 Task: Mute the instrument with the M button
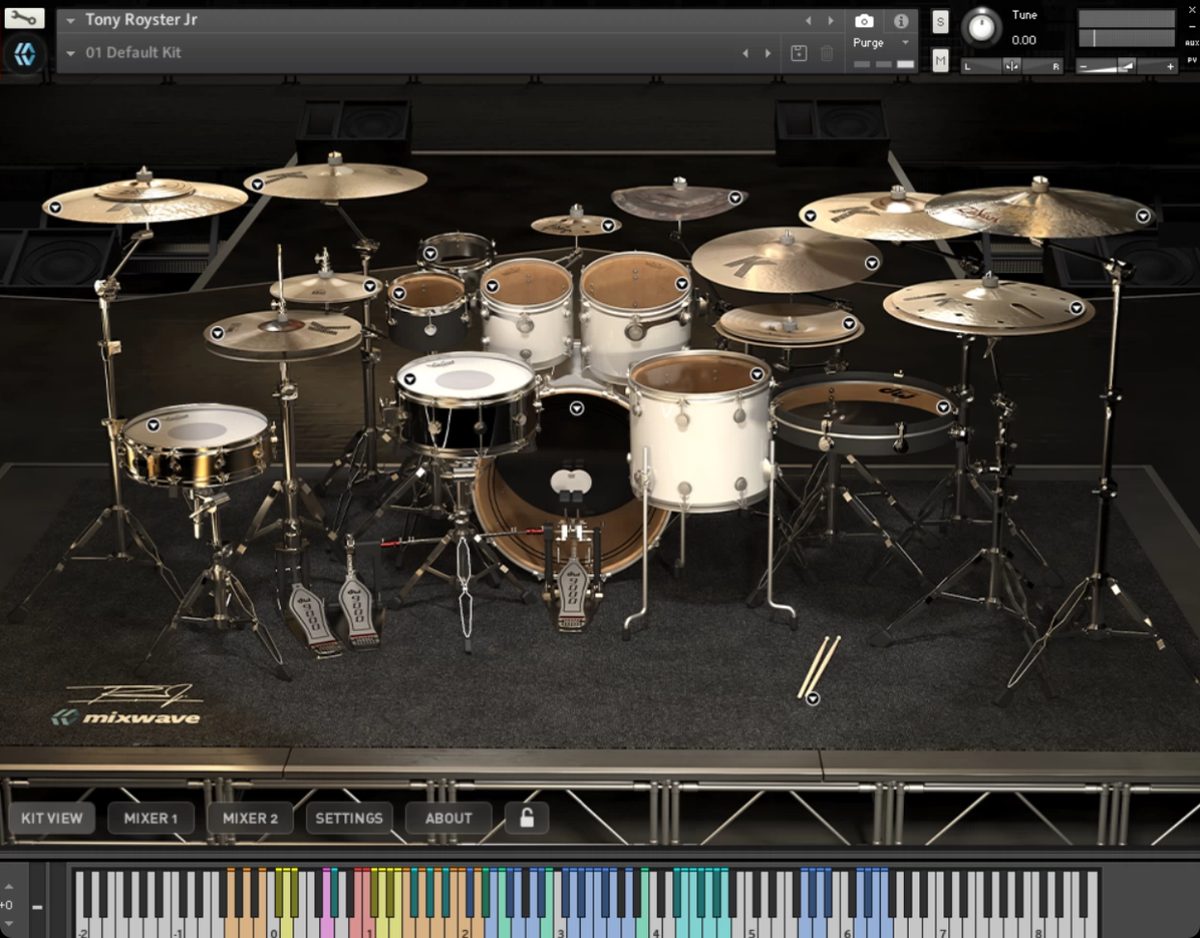940,60
